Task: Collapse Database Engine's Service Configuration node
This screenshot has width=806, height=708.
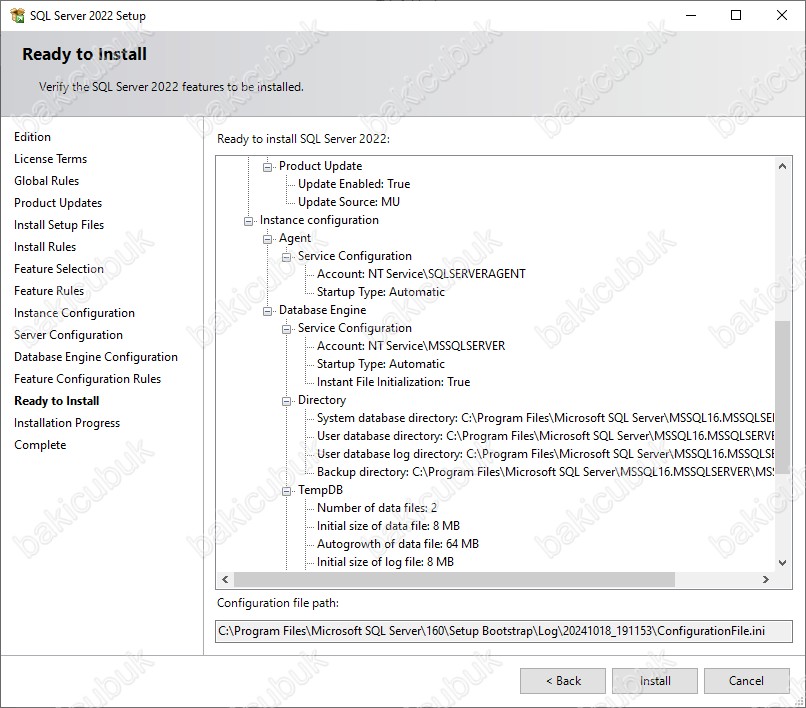Action: [x=286, y=329]
